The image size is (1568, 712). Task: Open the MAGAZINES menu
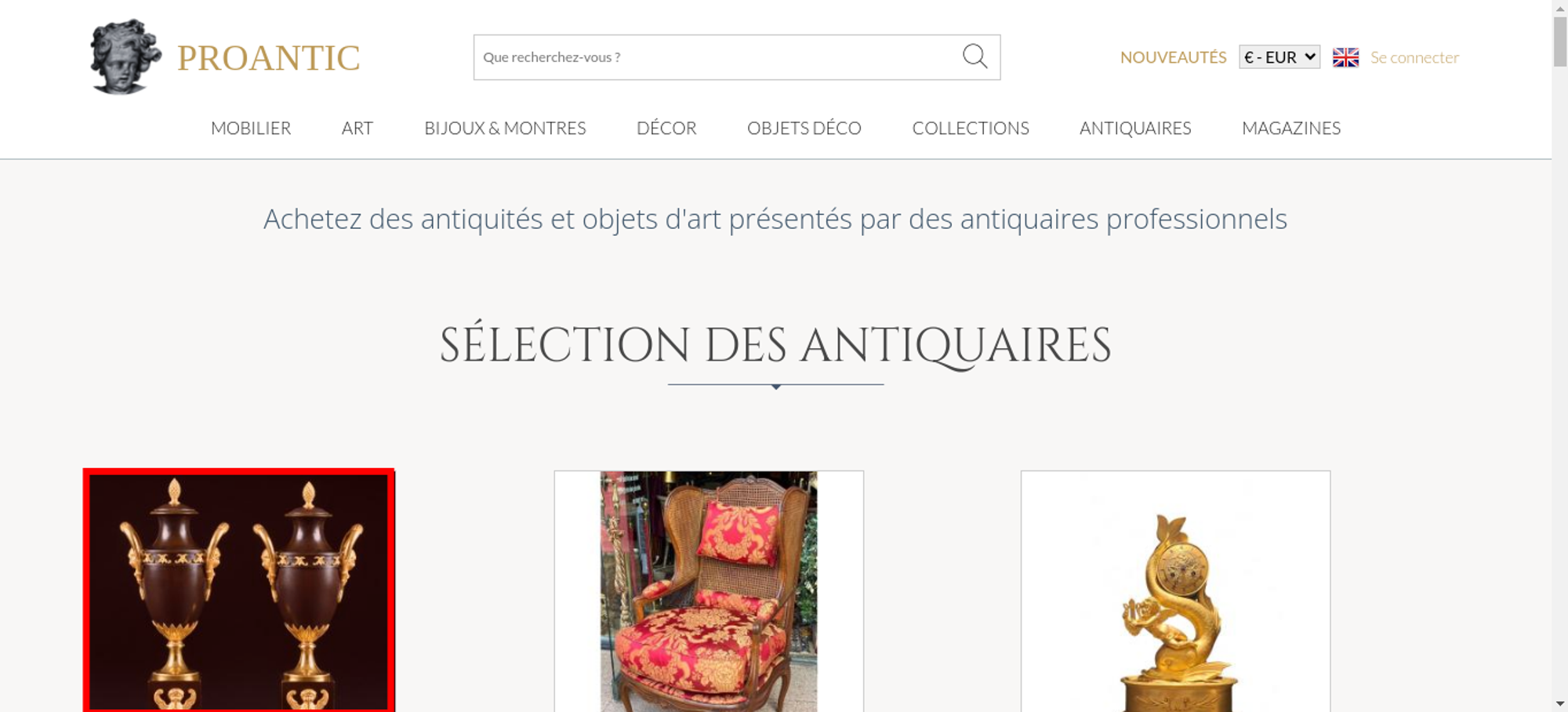pyautogui.click(x=1291, y=128)
